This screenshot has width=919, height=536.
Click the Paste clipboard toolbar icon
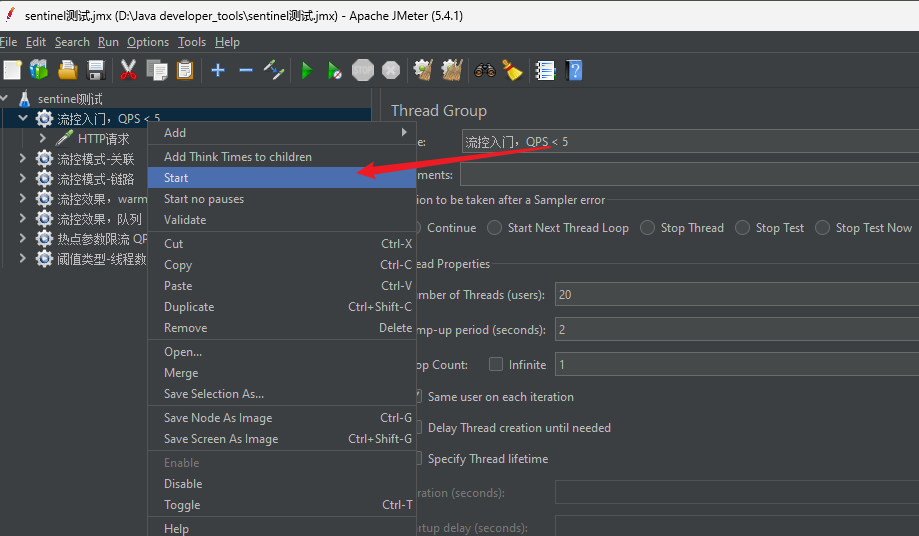pyautogui.click(x=185, y=70)
